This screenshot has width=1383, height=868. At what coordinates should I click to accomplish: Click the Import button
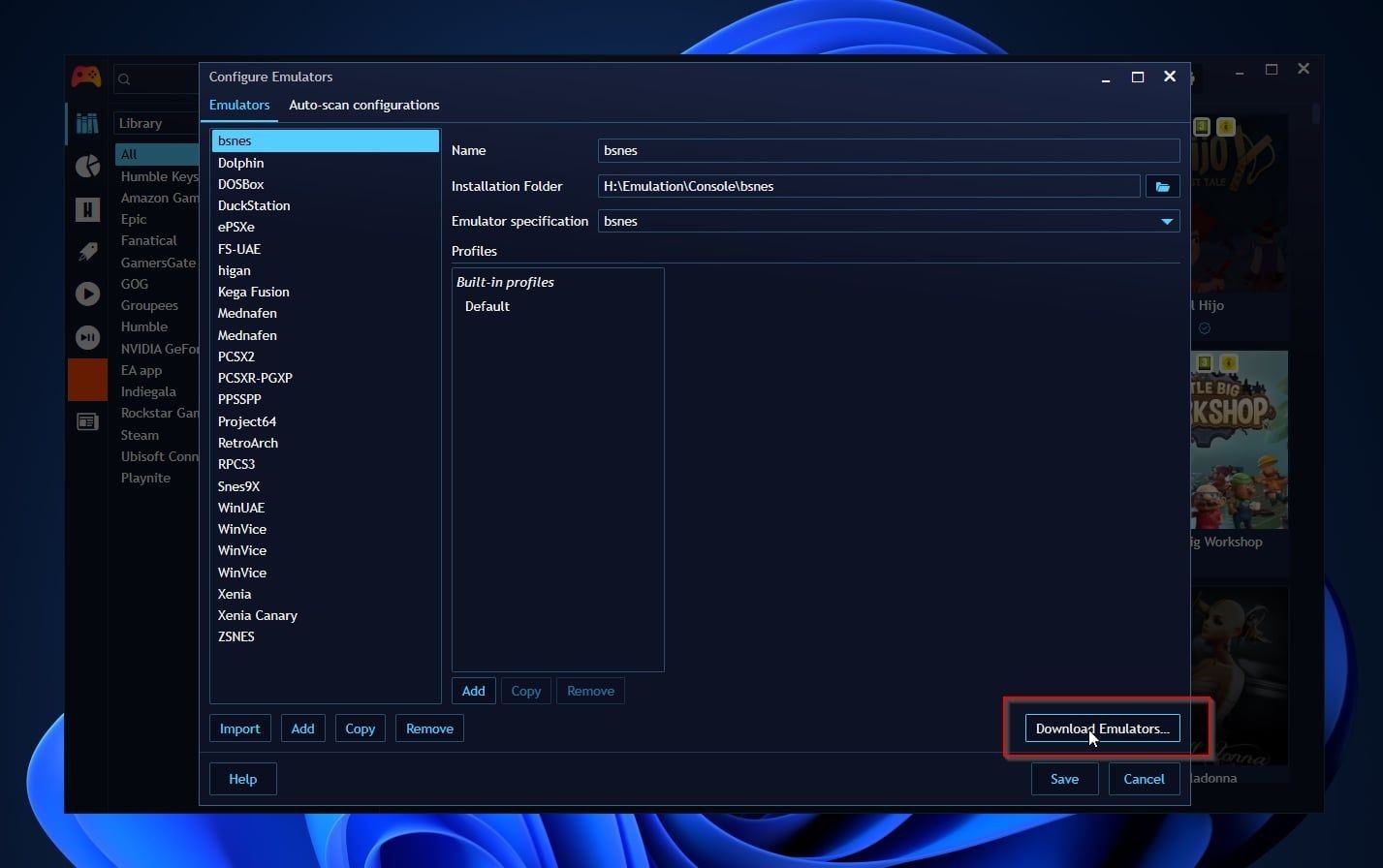(240, 728)
